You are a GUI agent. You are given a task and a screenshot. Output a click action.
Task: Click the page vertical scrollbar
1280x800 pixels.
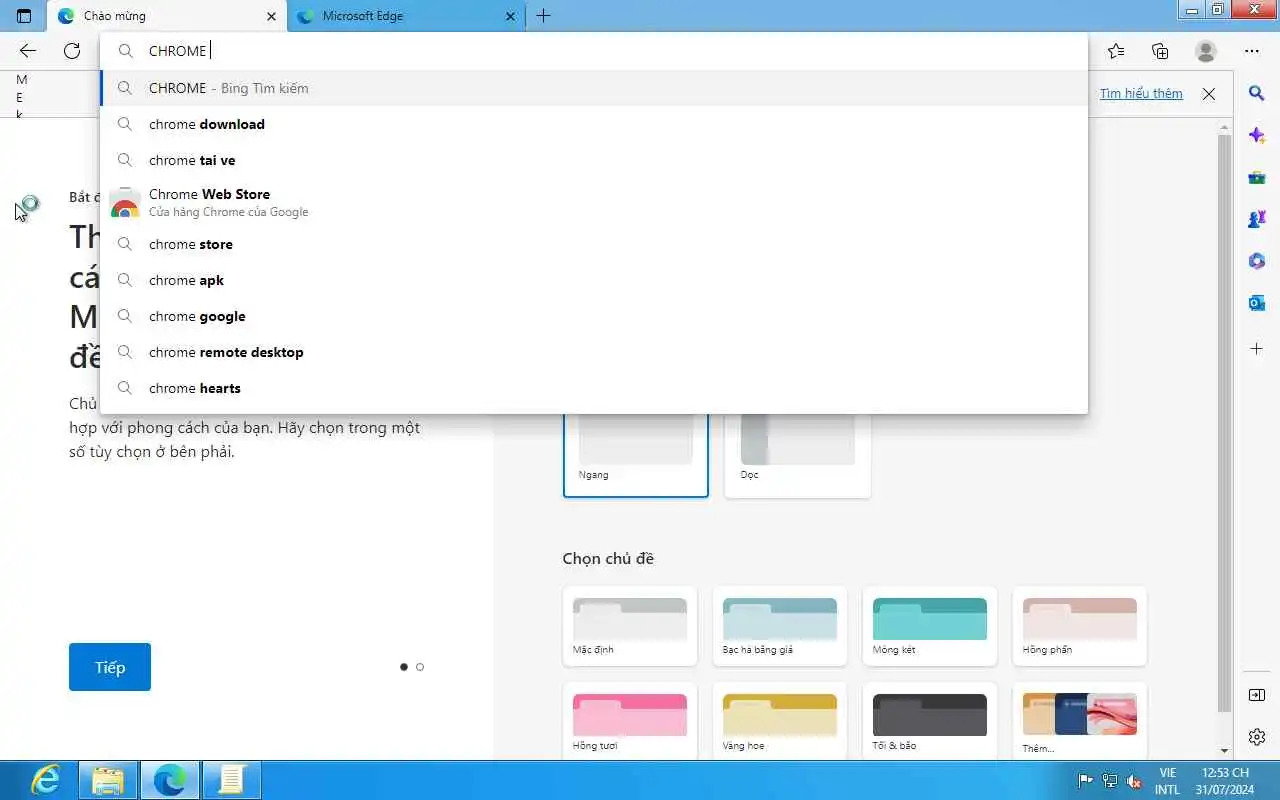point(1225,424)
